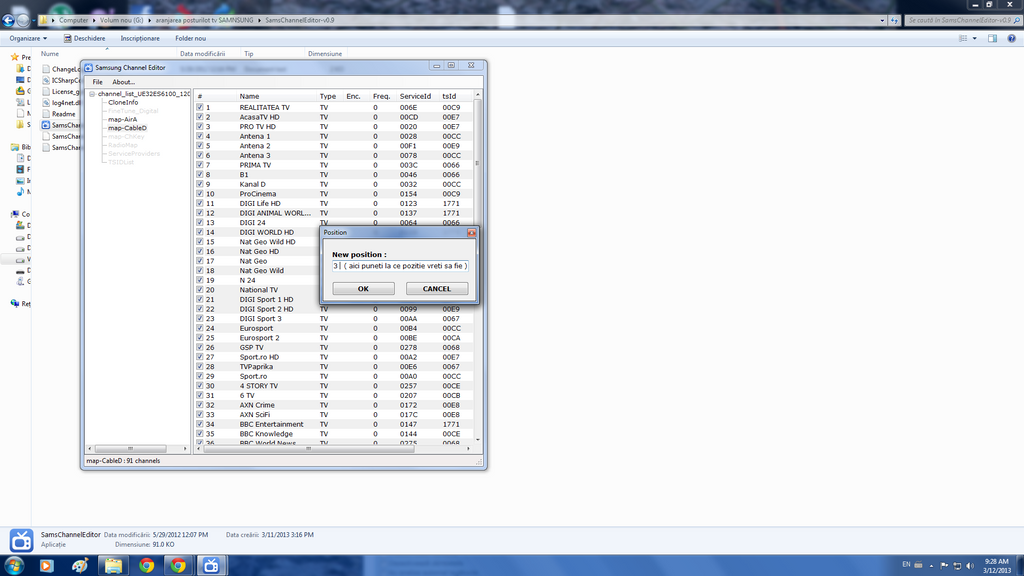Viewport: 1024px width, 576px height.
Task: Select the ProCinema channel row
Action: (334, 194)
